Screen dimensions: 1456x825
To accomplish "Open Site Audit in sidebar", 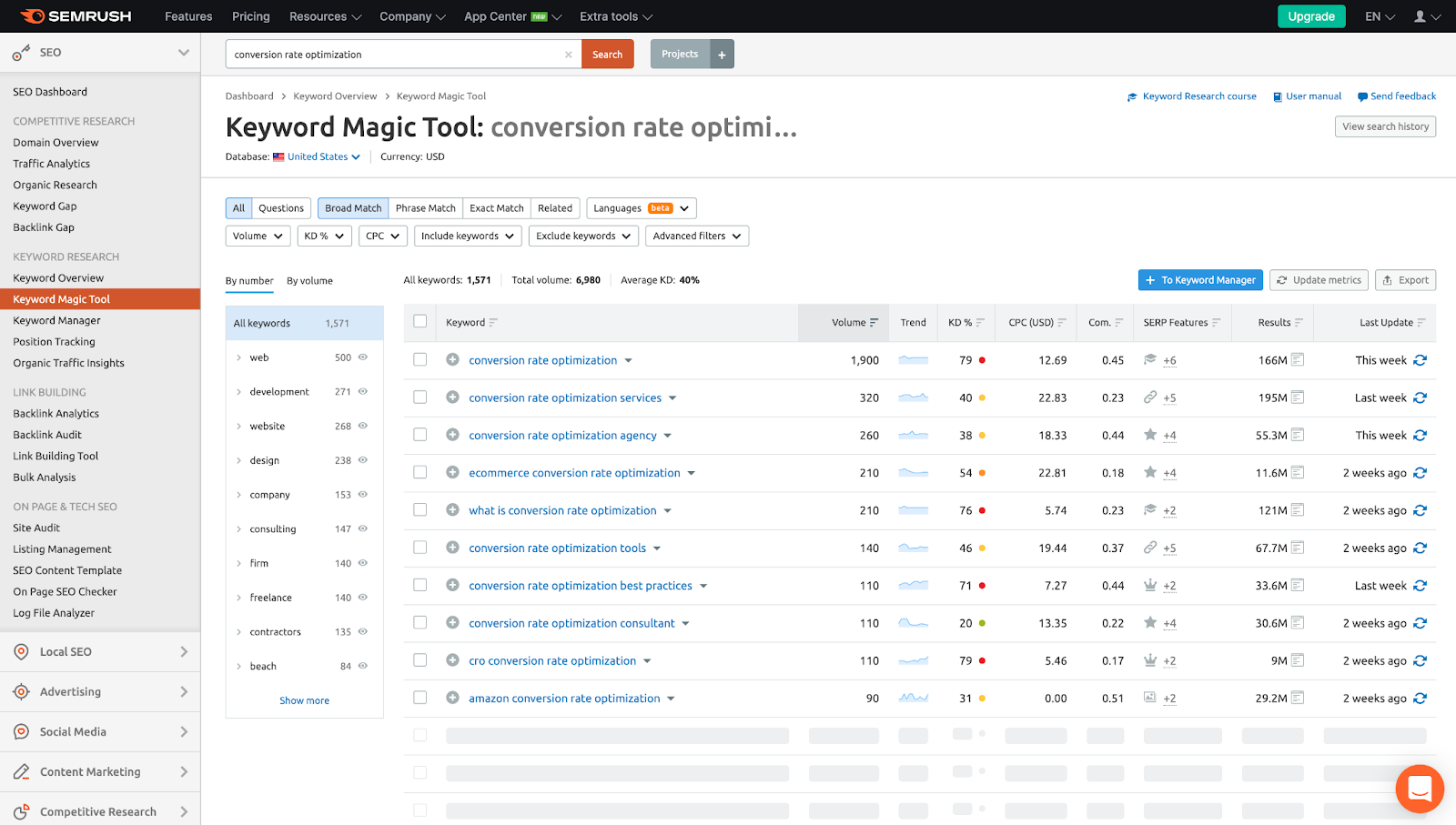I will (x=36, y=528).
